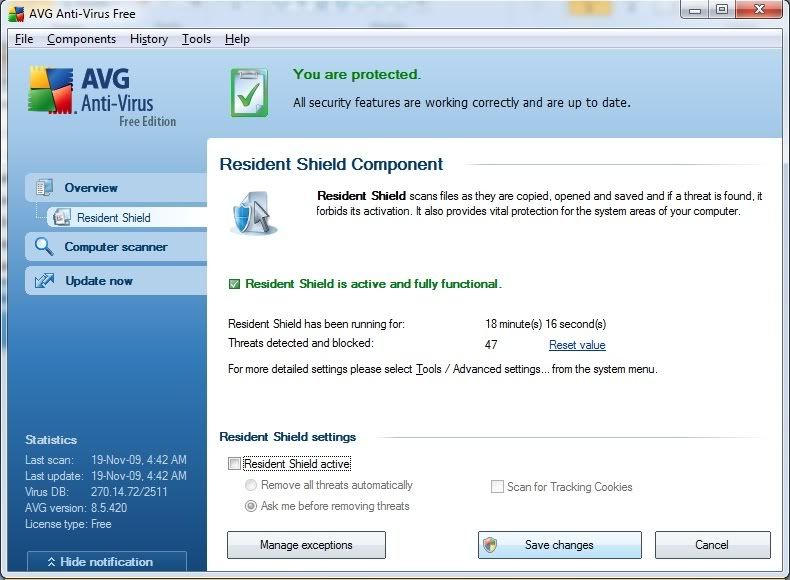The height and width of the screenshot is (580, 790).
Task: Click Virus DB value '270.14.72/2511'
Action: click(129, 492)
